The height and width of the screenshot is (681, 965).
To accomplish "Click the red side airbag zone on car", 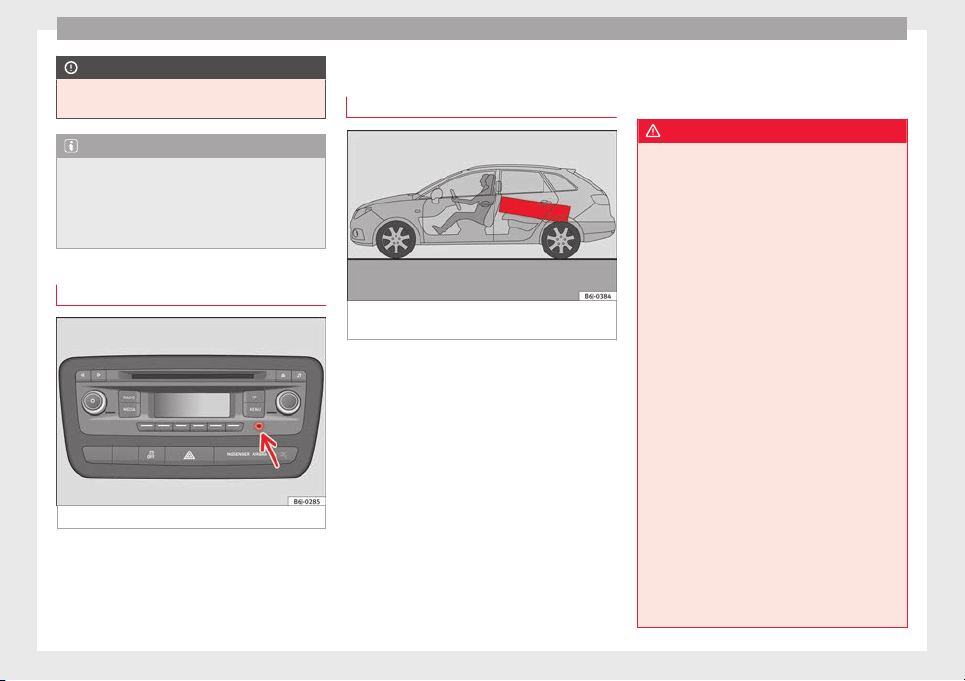I will pos(534,209).
